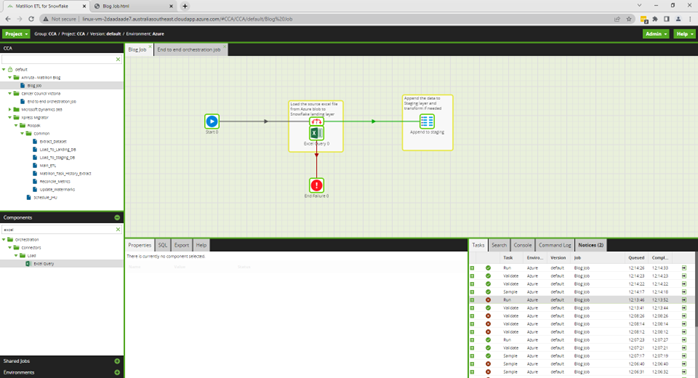The width and height of the screenshot is (698, 378).
Task: Collapse the Connectors components folder
Action: tap(10, 248)
